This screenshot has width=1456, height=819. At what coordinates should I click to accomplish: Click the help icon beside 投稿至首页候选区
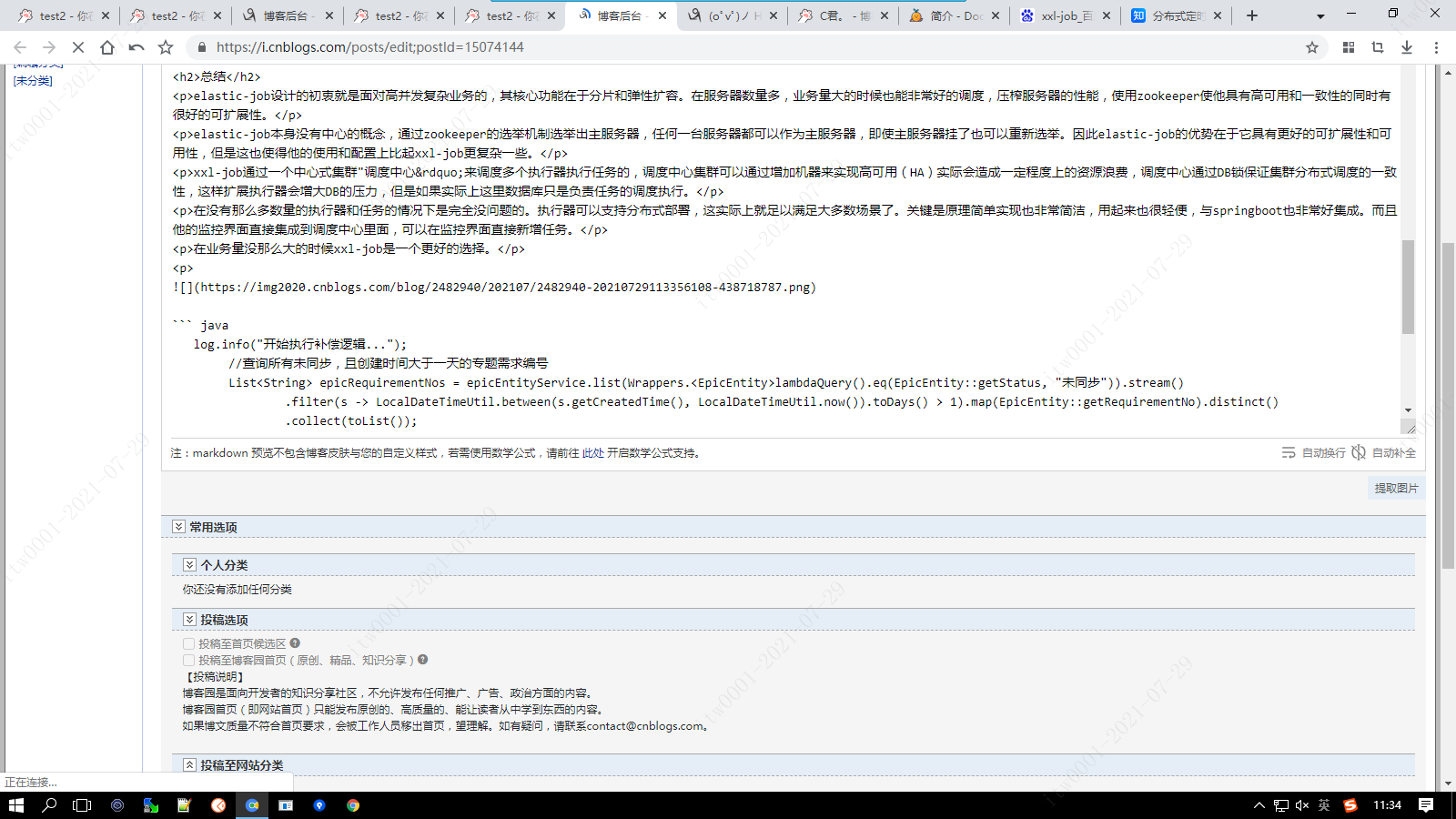coord(295,643)
